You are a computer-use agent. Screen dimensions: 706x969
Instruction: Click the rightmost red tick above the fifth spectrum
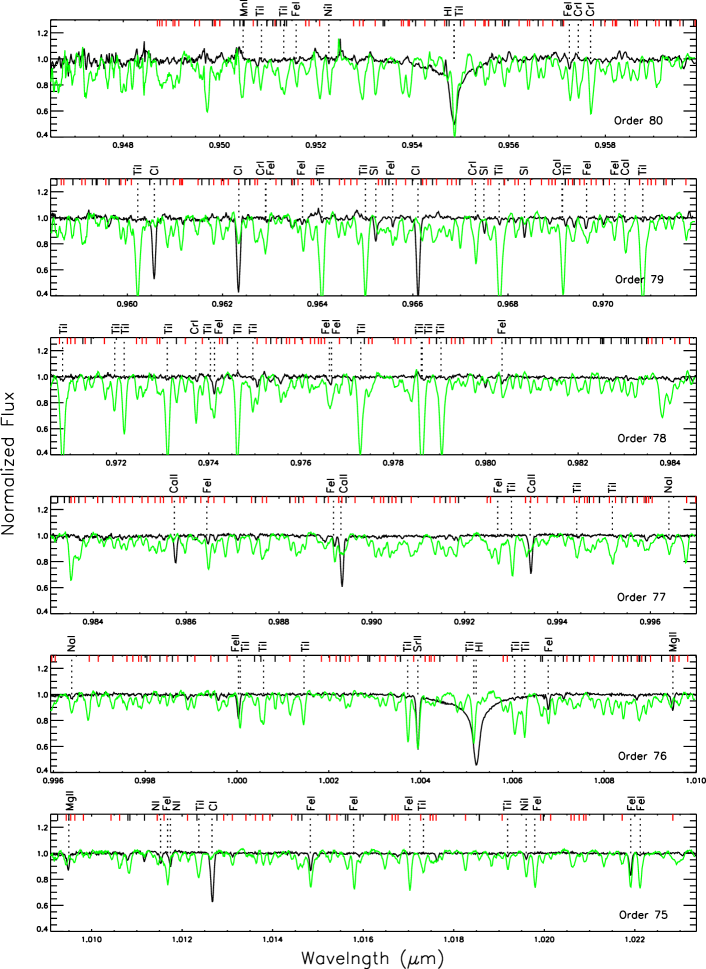(687, 658)
